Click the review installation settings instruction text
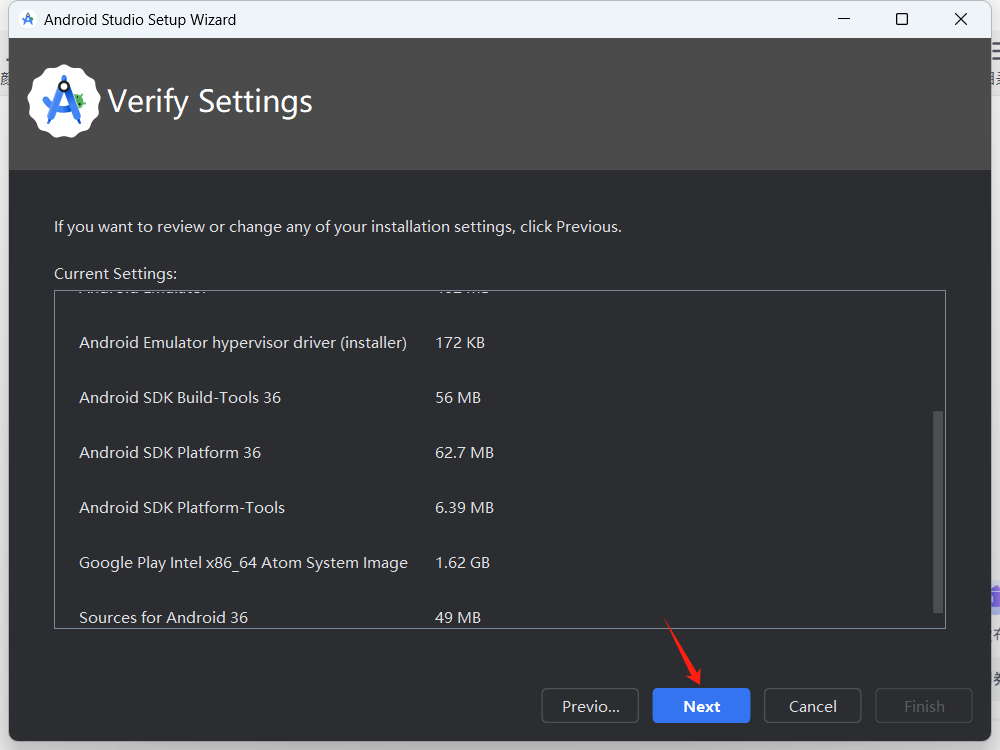 [337, 226]
